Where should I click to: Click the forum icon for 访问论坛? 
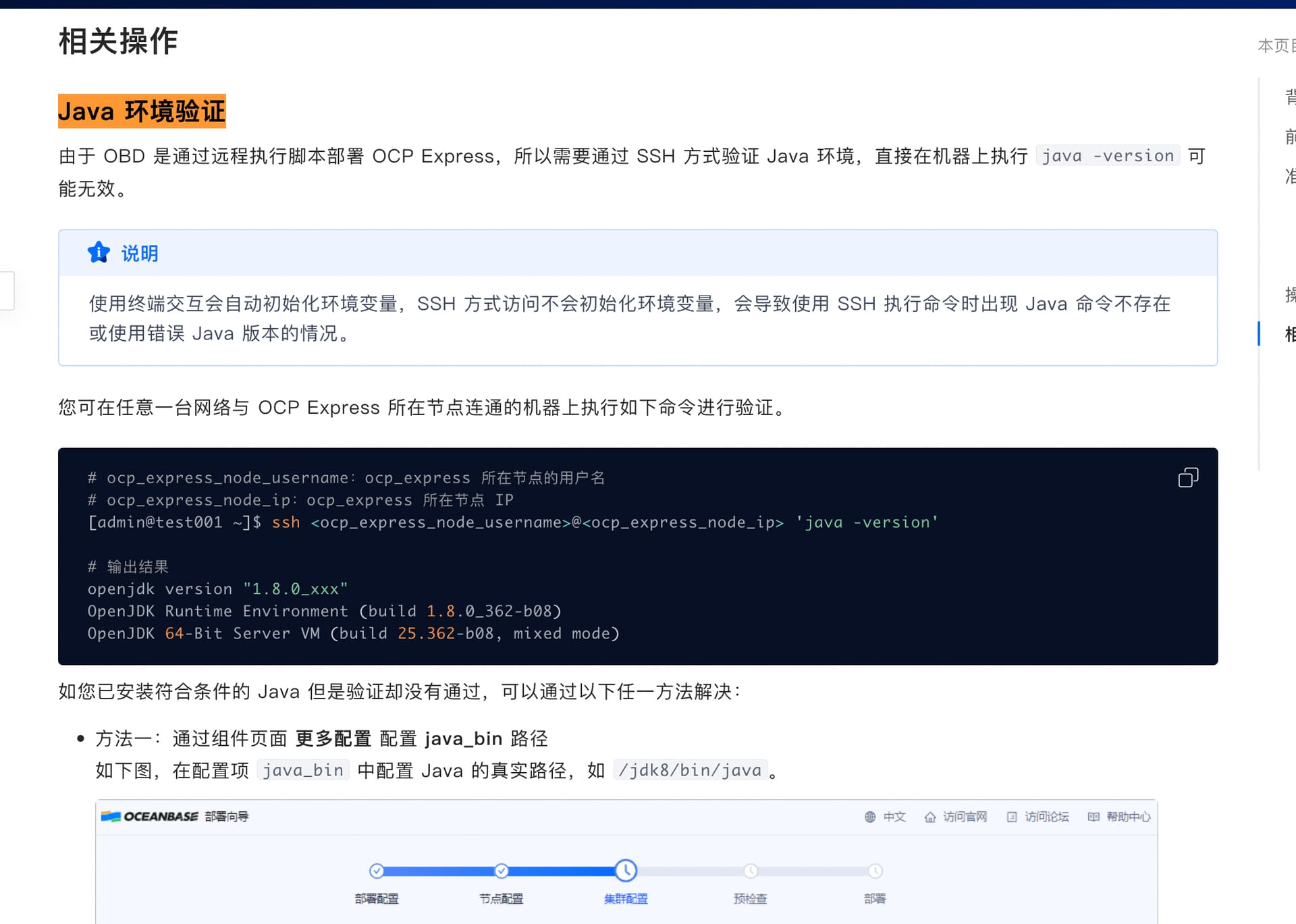(1012, 817)
